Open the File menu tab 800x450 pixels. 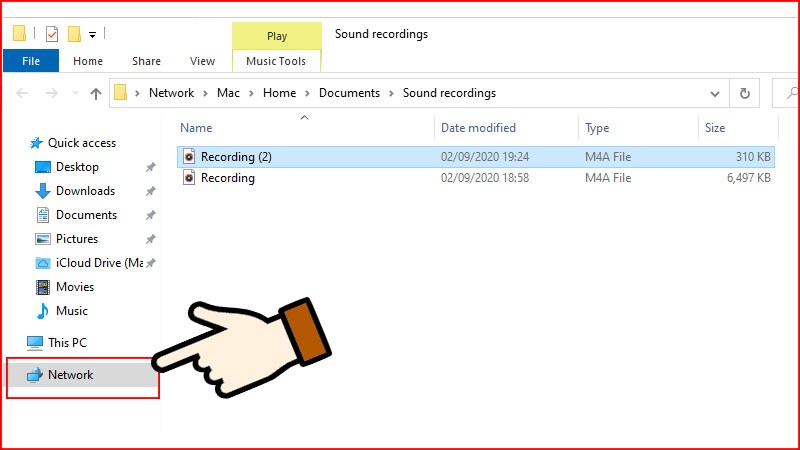[31, 61]
